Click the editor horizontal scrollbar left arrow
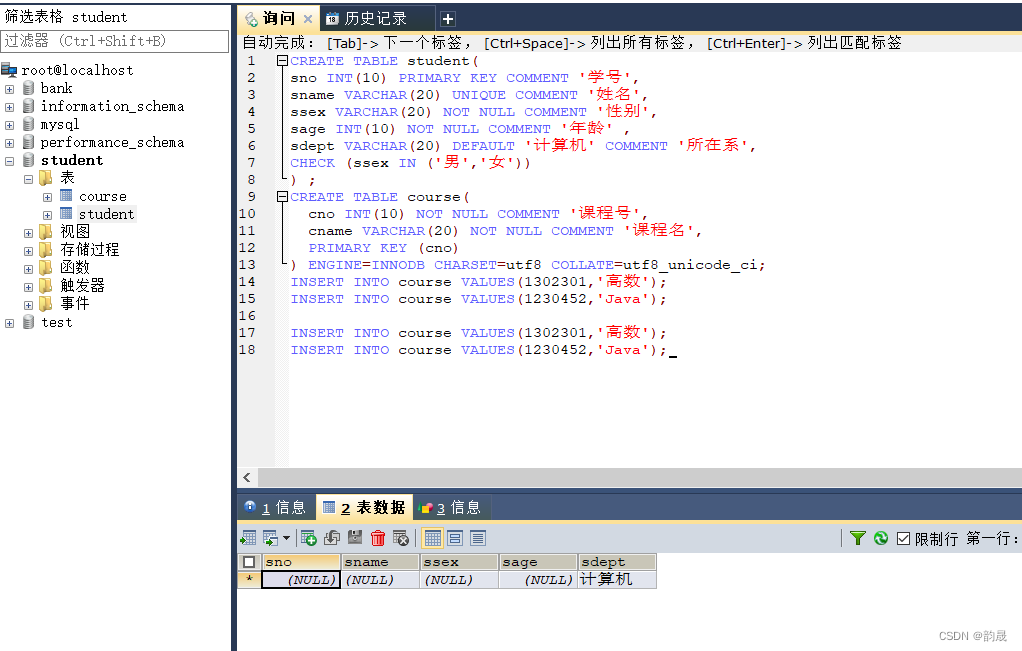Screen dimensions: 1022x651 247,478
